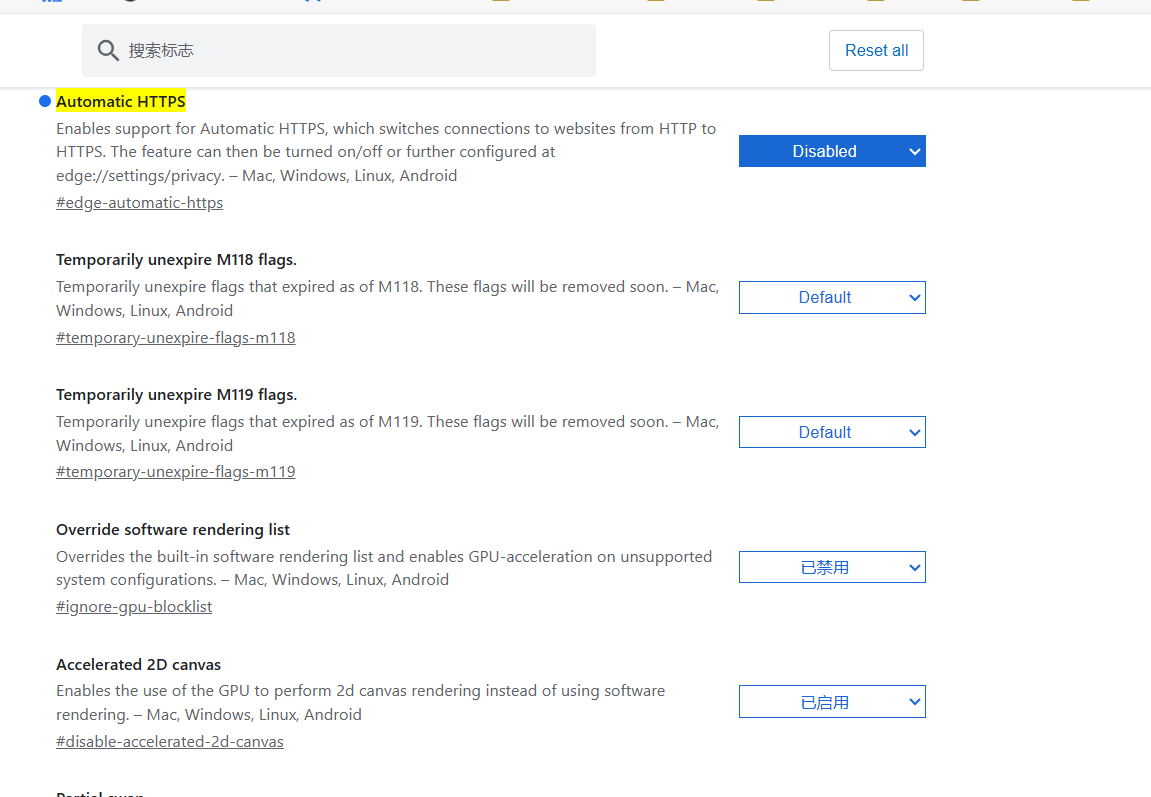The image size is (1151, 797).
Task: Open the #temporary-unexpire-flags-m118 link
Action: click(175, 338)
